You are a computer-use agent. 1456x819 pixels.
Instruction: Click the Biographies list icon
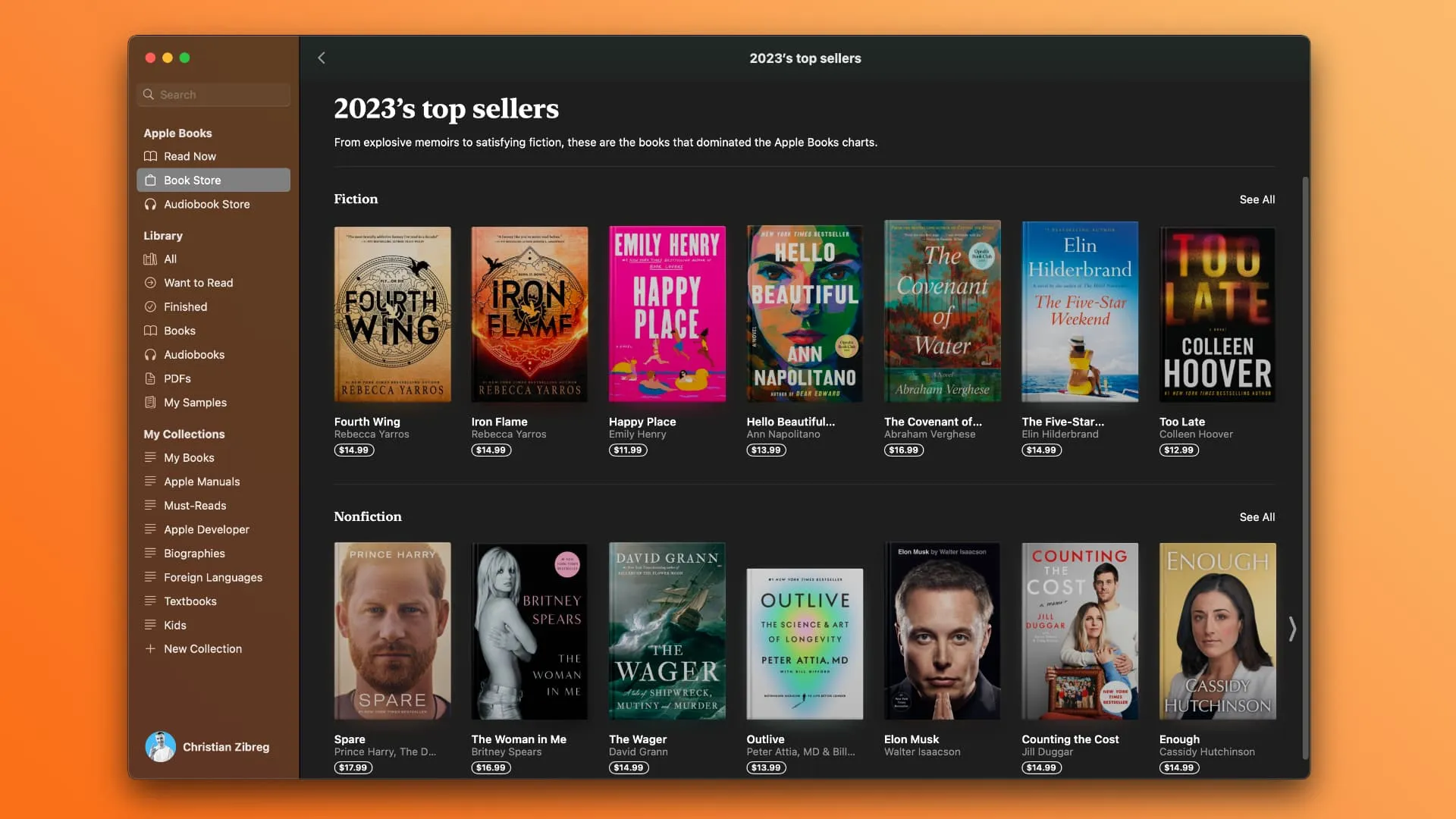150,553
